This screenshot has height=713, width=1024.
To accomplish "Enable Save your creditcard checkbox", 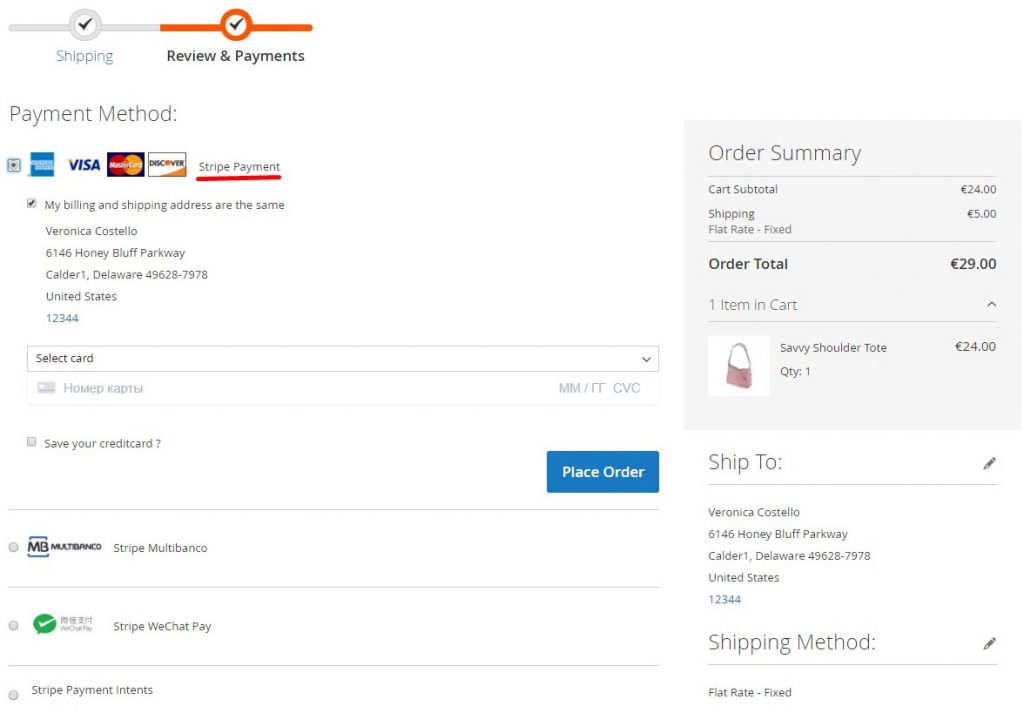I will pos(32,442).
